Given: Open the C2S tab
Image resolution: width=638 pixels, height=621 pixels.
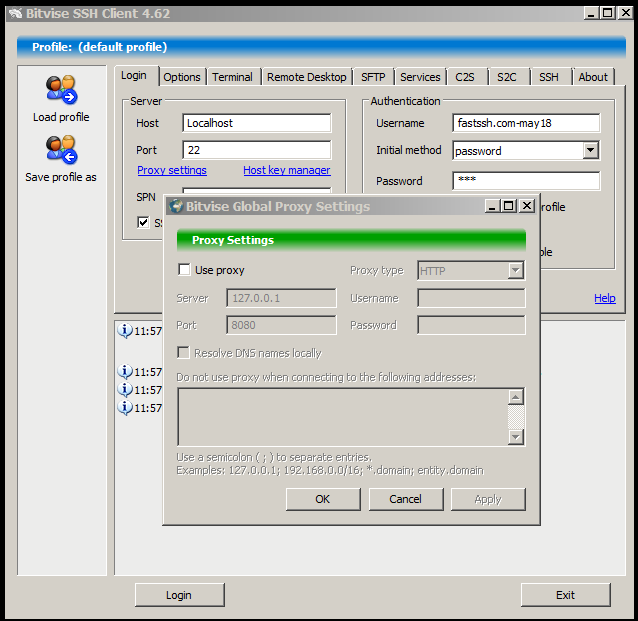Looking at the screenshot, I should (x=465, y=77).
